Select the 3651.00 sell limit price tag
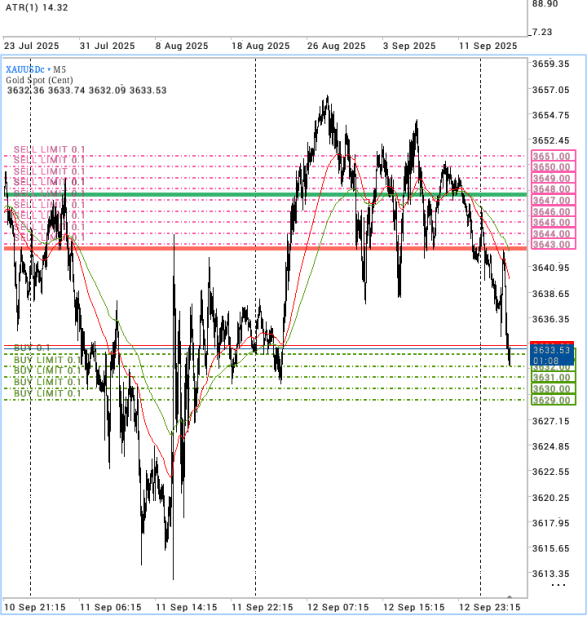Image resolution: width=587 pixels, height=625 pixels. [554, 156]
